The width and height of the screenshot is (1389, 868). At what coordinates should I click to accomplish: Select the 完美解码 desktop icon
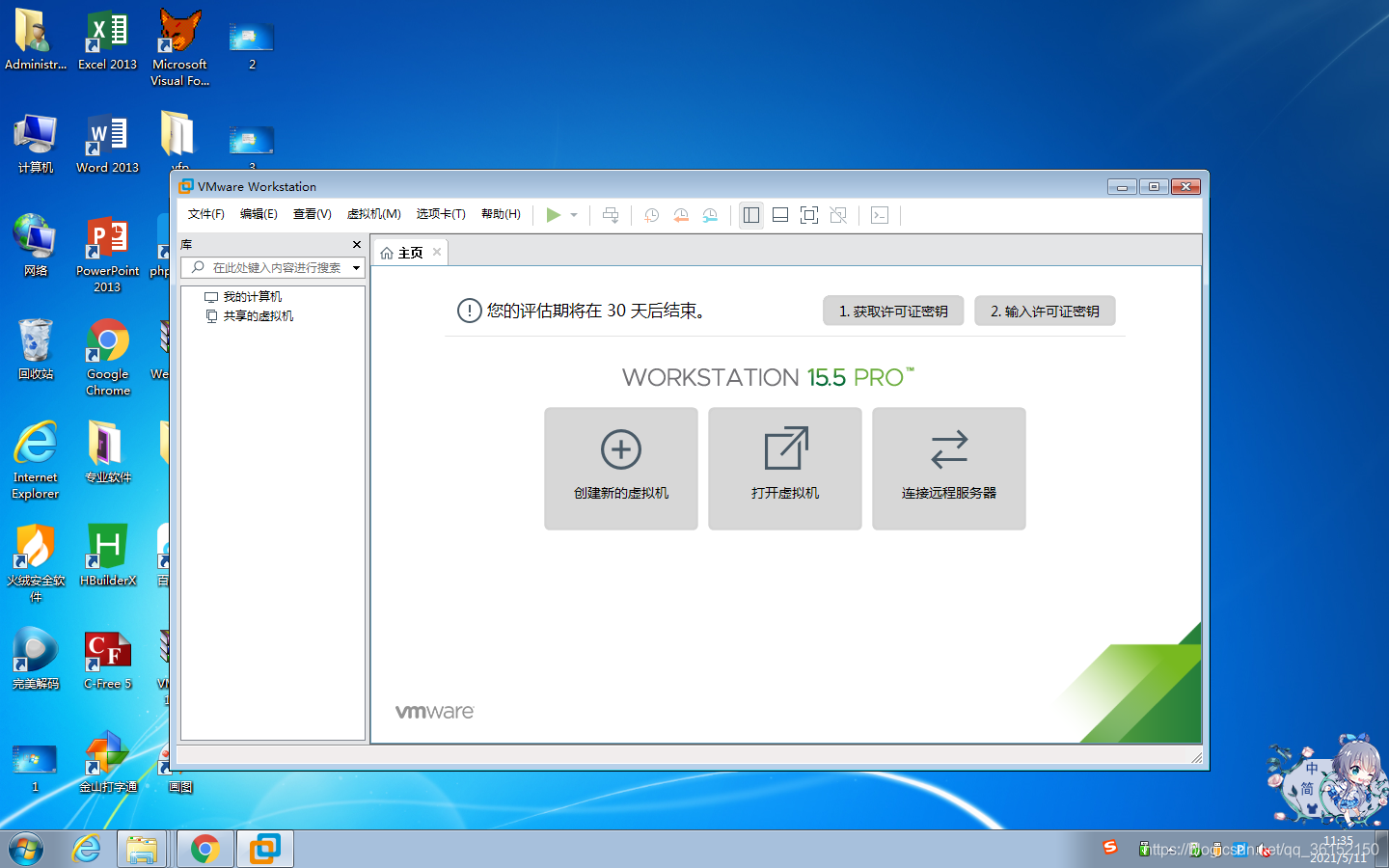click(x=36, y=659)
